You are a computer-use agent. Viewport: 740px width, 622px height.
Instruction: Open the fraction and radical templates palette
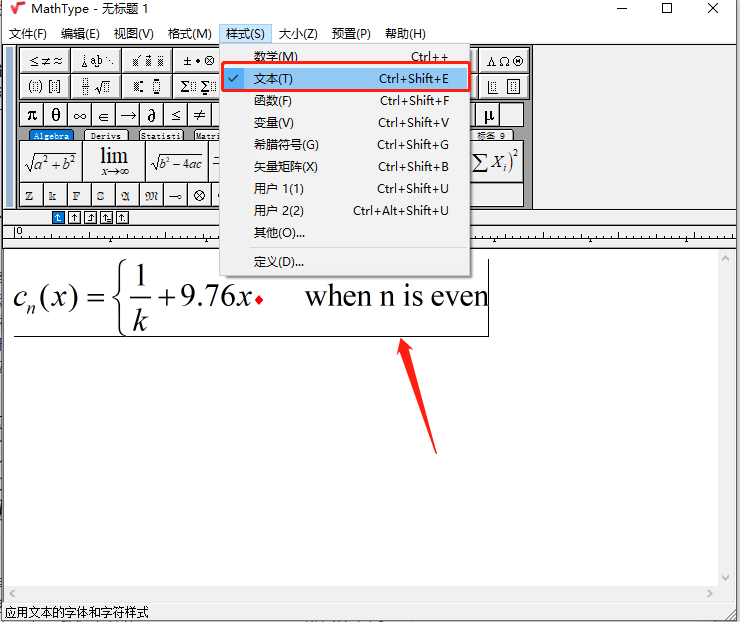[96, 86]
